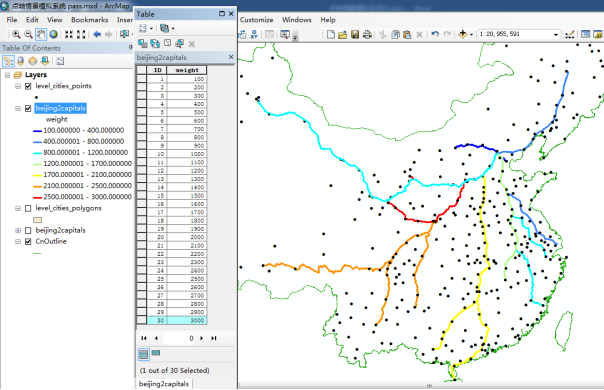Collapse level_cities_points layer
The width and height of the screenshot is (604, 390).
[x=18, y=86]
